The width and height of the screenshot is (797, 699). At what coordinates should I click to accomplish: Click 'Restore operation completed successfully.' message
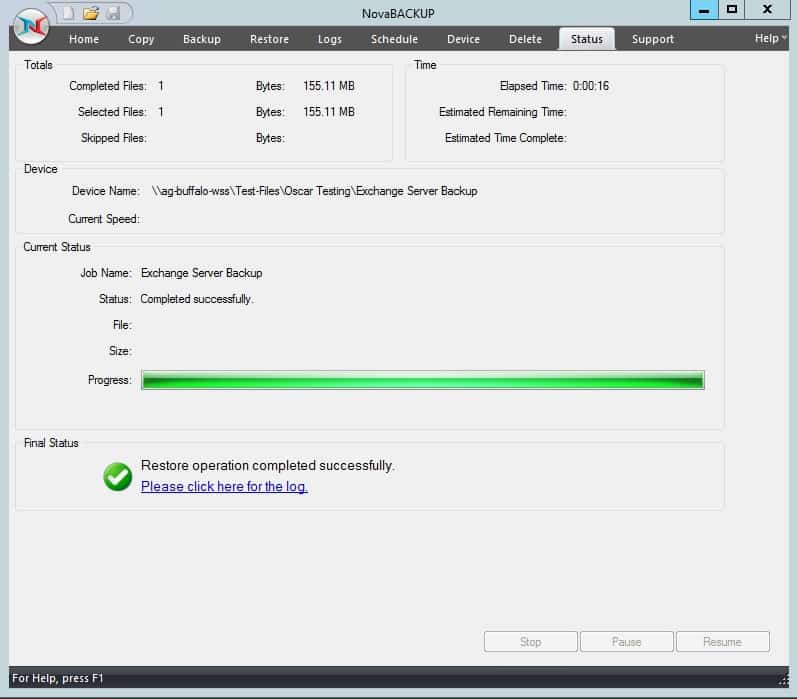pos(268,466)
